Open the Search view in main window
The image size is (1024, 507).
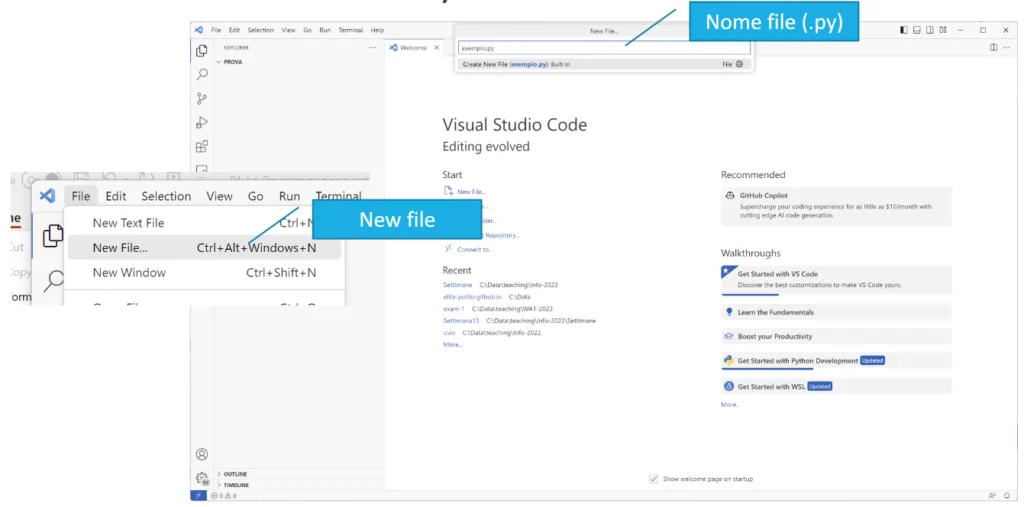(202, 74)
